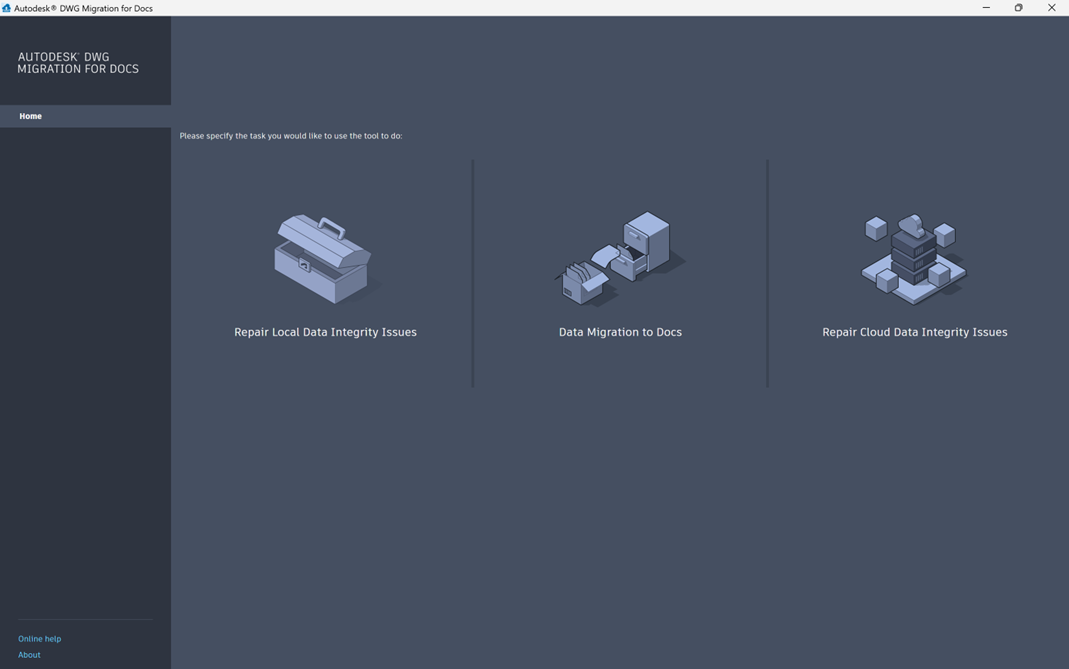This screenshot has height=669, width=1069.
Task: Restore down the application window
Action: [x=1018, y=8]
